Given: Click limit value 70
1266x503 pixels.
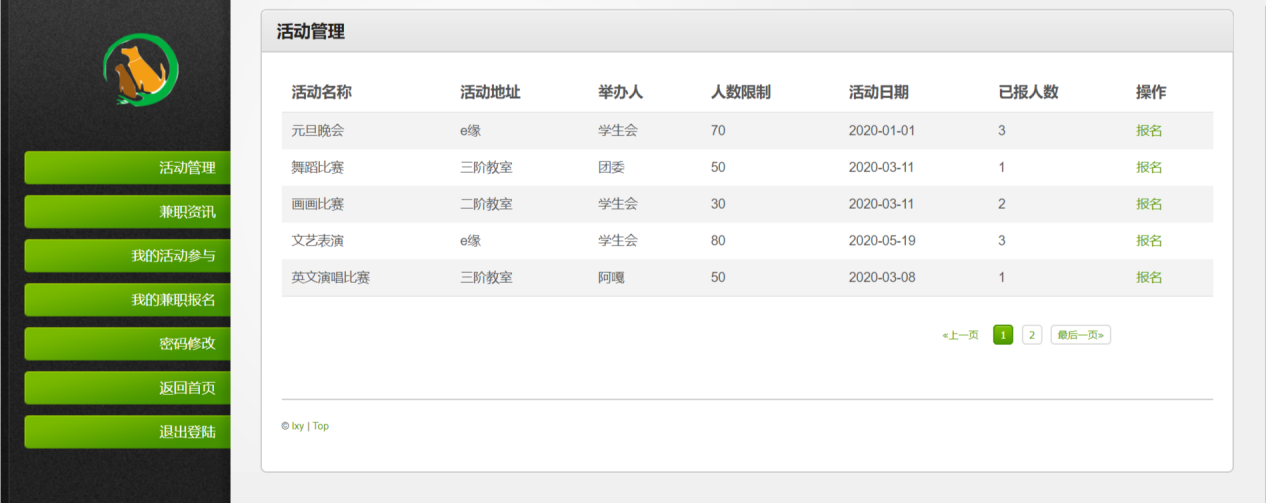Looking at the screenshot, I should click(x=718, y=131).
